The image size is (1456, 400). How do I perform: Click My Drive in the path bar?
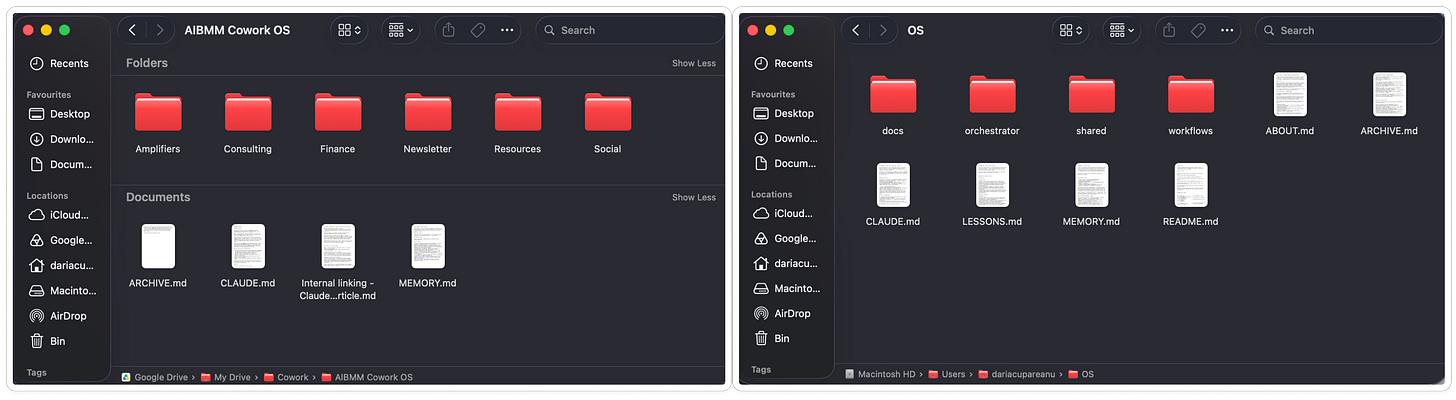coord(226,377)
